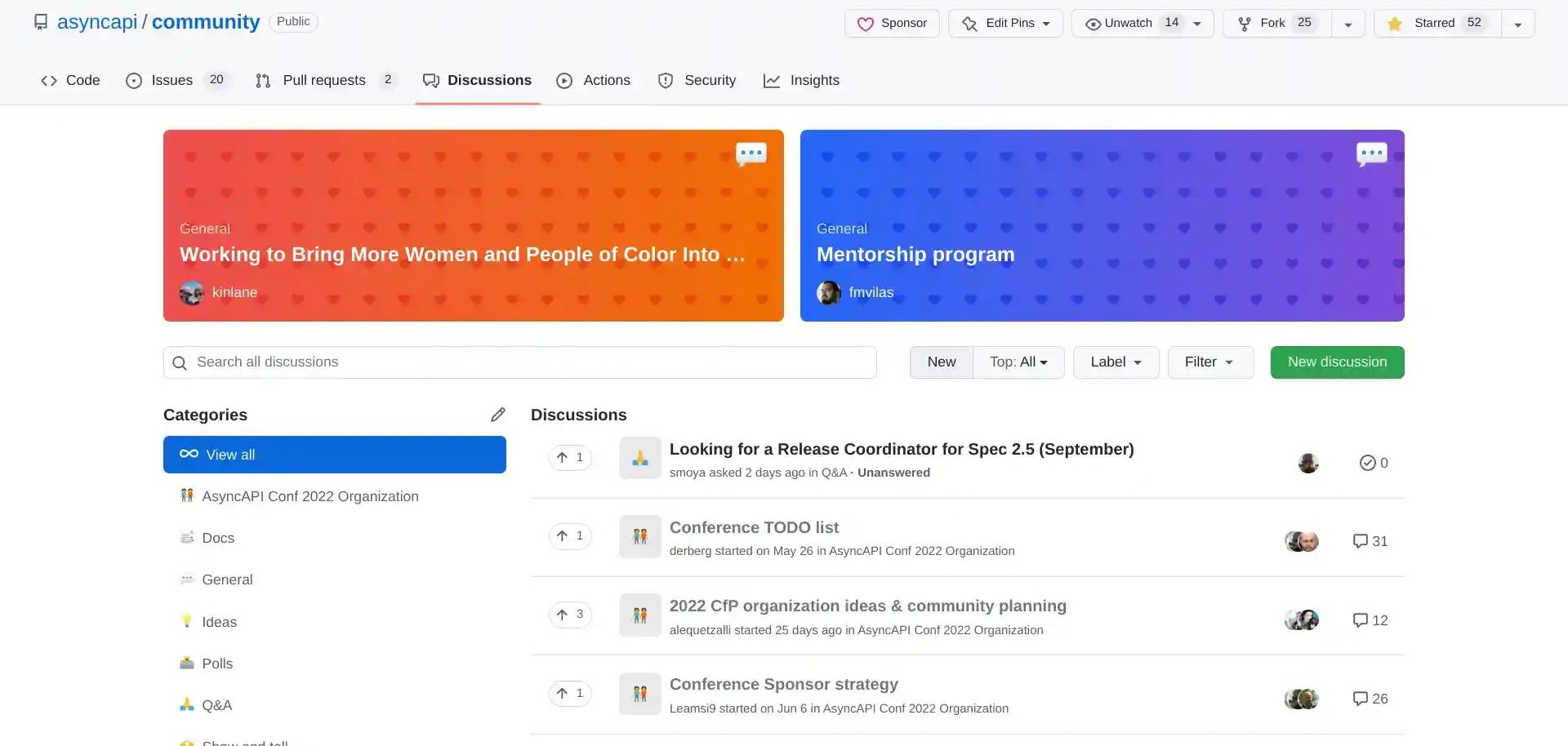
Task: Click the speech bubble on the orange pinned card
Action: tap(751, 153)
